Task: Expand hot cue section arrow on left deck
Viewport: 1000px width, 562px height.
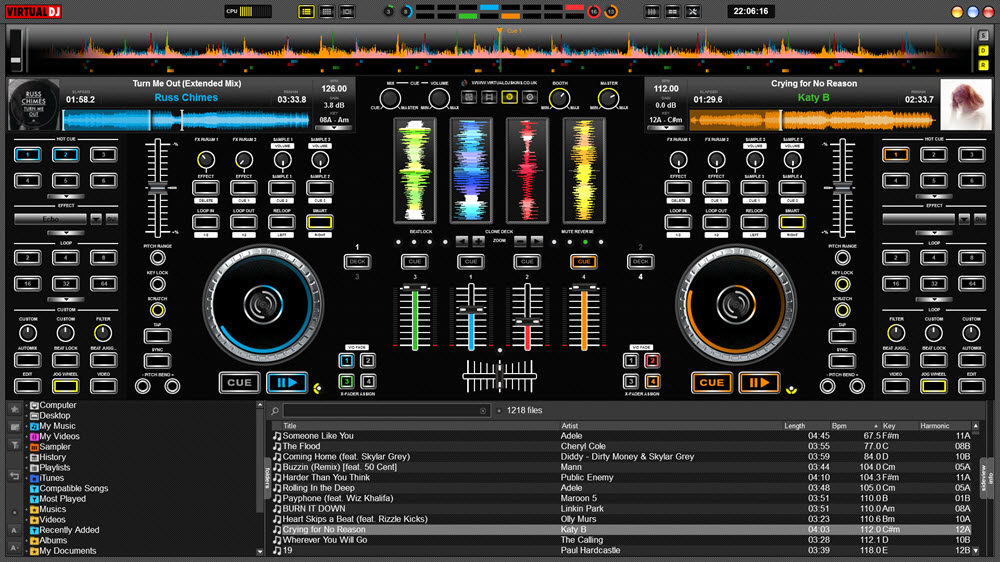Action: click(66, 196)
